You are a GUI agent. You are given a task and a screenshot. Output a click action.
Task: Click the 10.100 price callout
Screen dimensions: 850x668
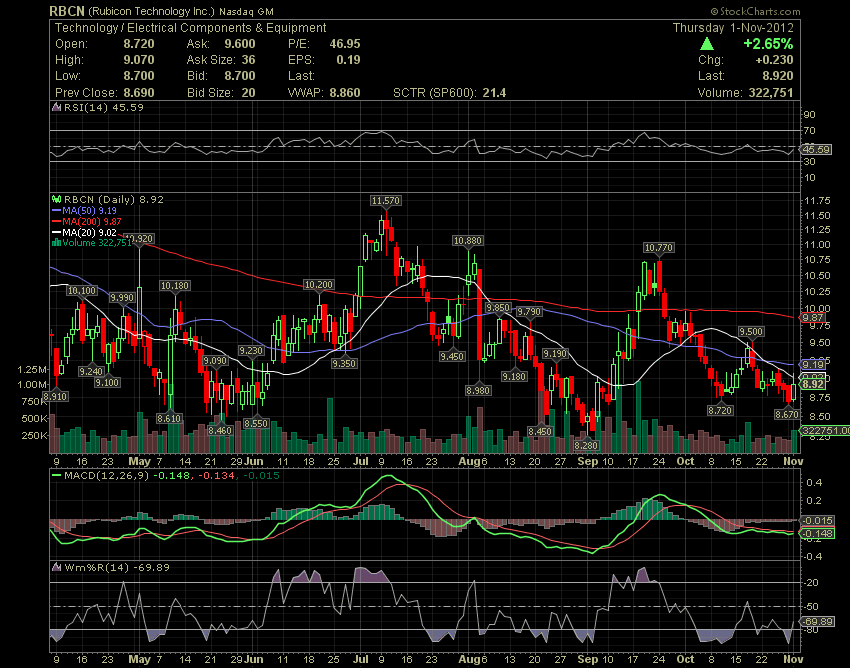pos(82,291)
